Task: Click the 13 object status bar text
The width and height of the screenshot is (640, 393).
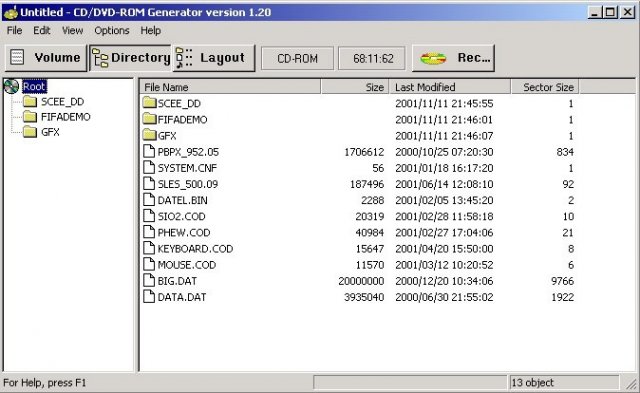Action: pos(532,383)
